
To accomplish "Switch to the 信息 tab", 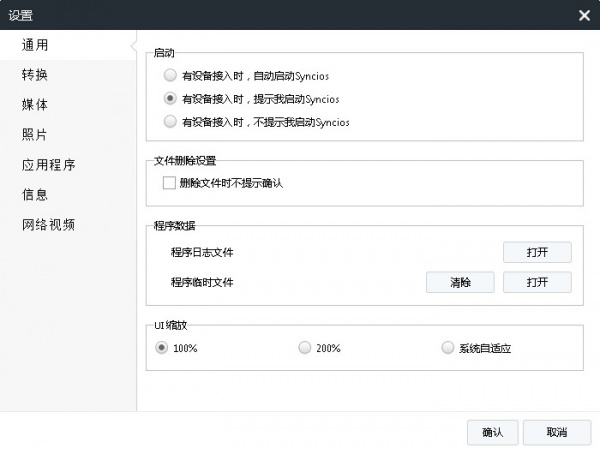I will click(x=35, y=194).
